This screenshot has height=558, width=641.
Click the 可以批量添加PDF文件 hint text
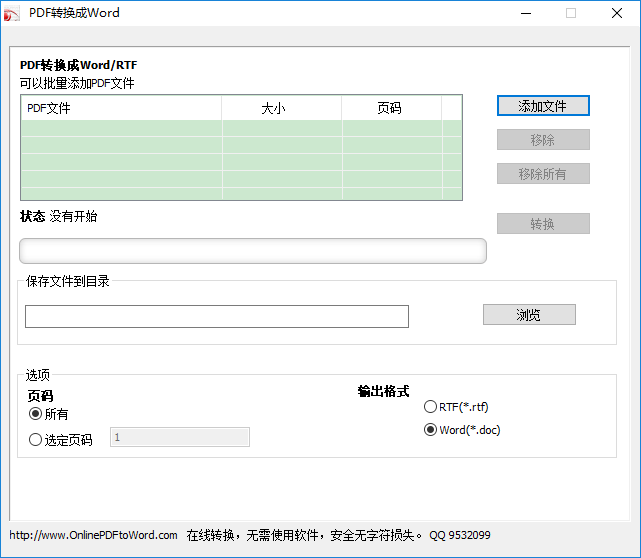tap(77, 83)
